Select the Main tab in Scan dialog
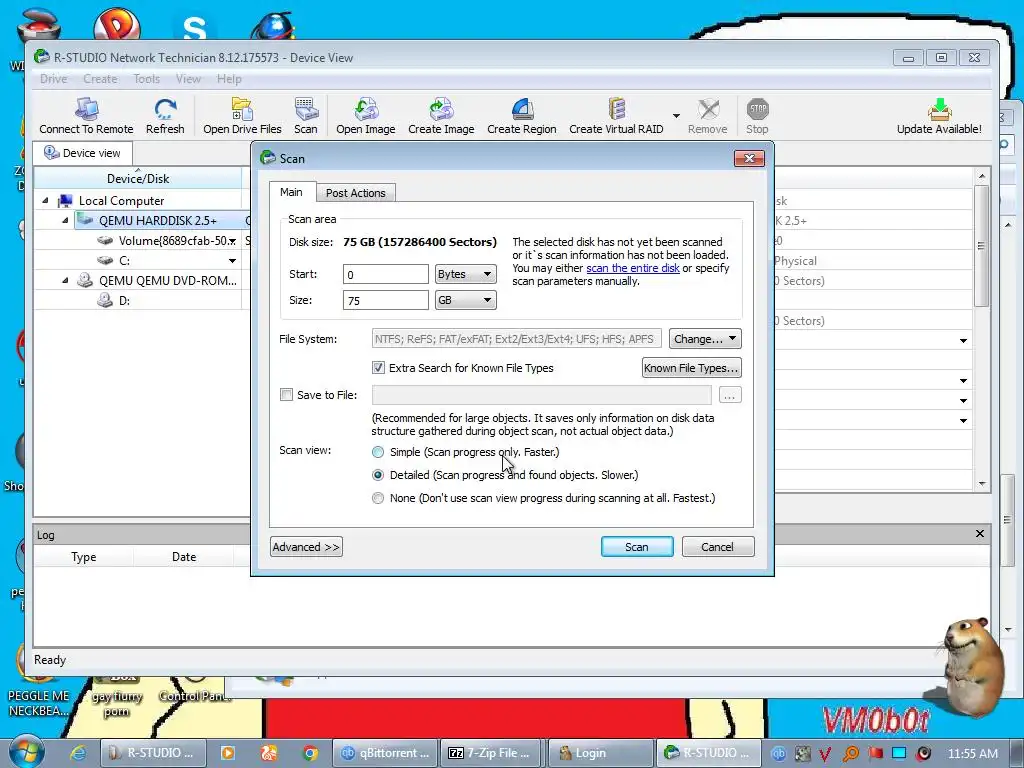1024x768 pixels. [x=291, y=192]
